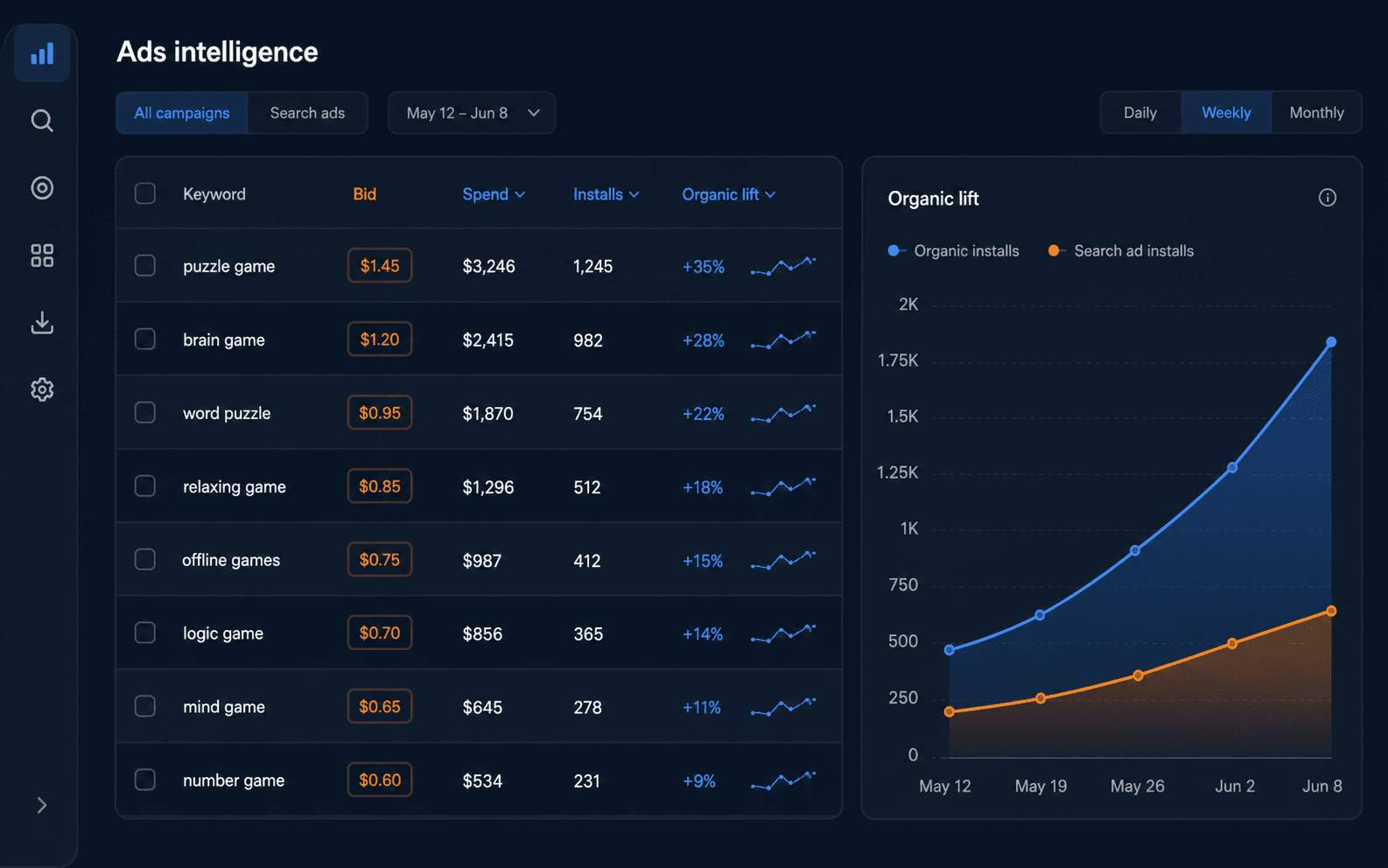Edit the $0.75 bid for offline games
The width and height of the screenshot is (1388, 868).
tap(380, 559)
